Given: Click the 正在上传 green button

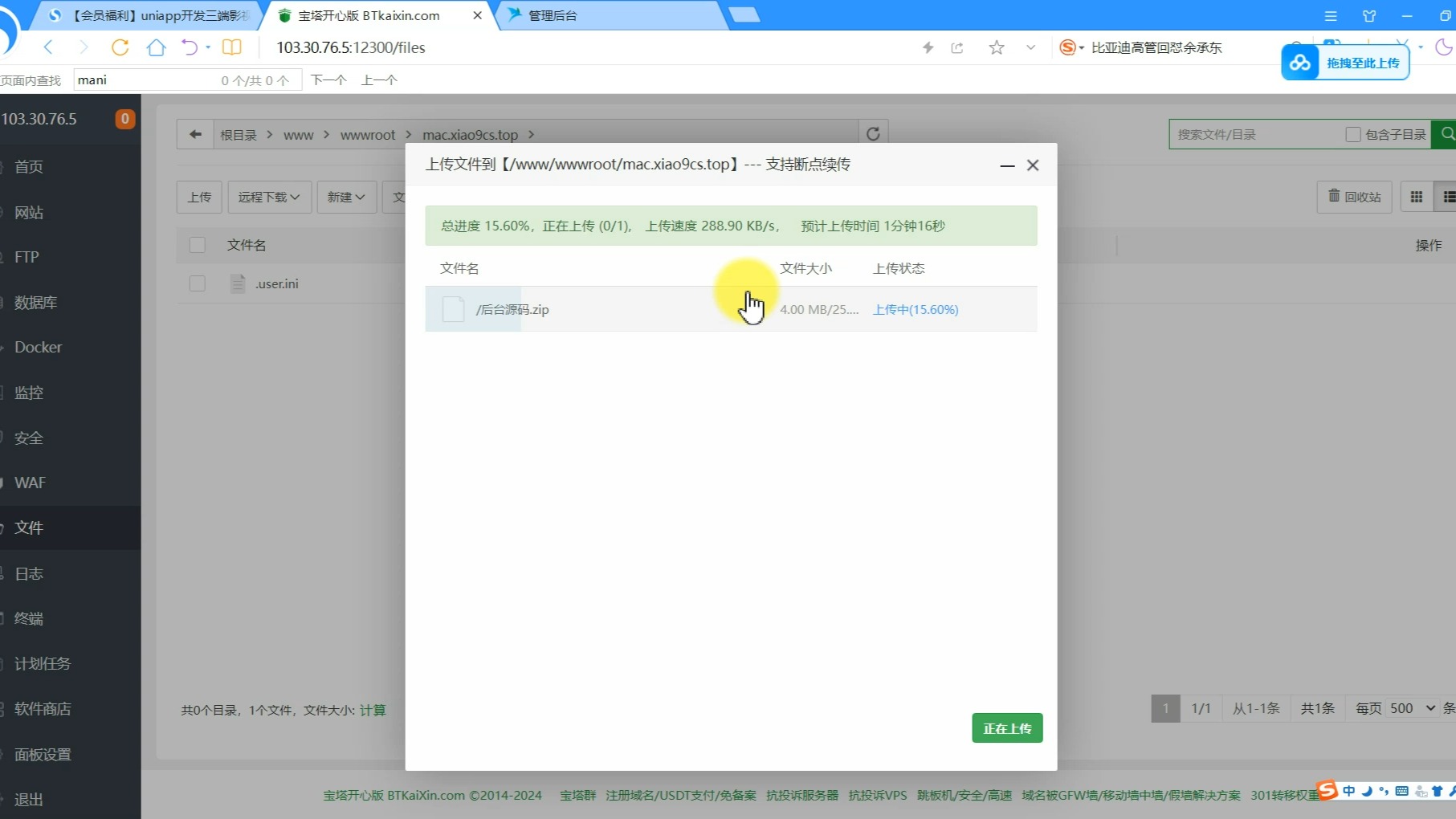Looking at the screenshot, I should (x=1007, y=728).
